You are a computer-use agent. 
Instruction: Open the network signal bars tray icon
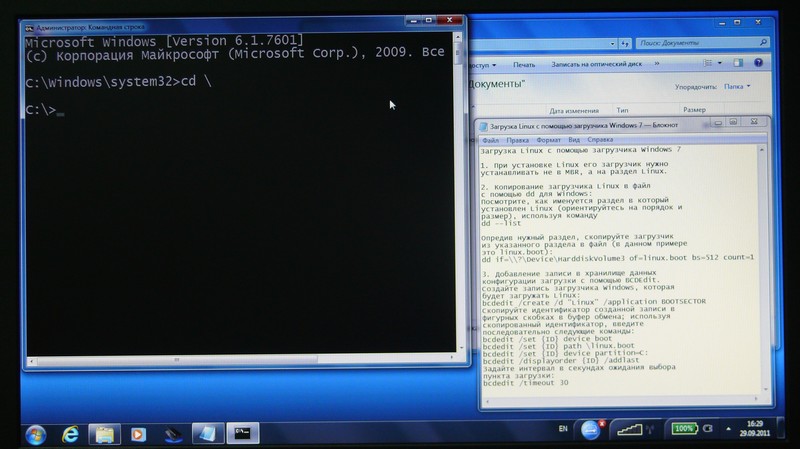(630, 430)
